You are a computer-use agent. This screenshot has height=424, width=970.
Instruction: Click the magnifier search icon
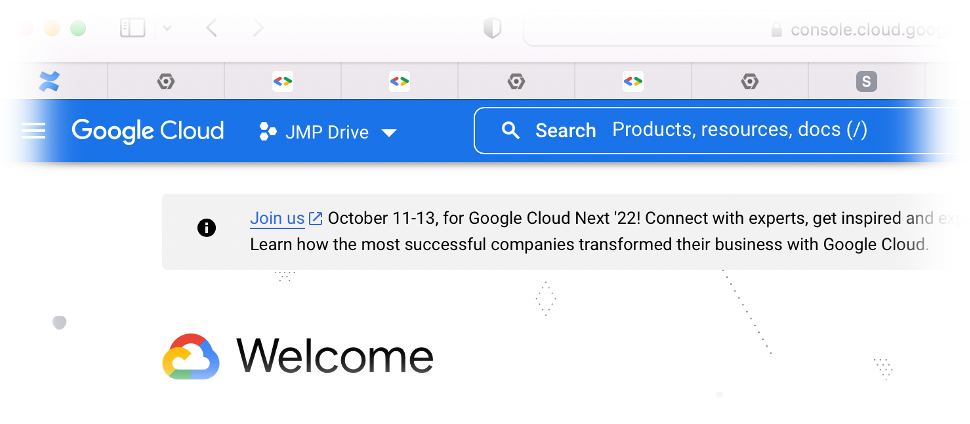point(511,131)
